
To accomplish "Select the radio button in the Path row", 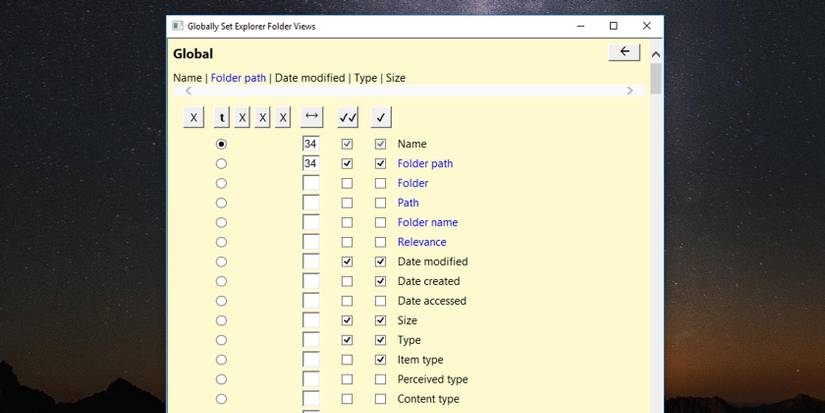I will point(222,203).
